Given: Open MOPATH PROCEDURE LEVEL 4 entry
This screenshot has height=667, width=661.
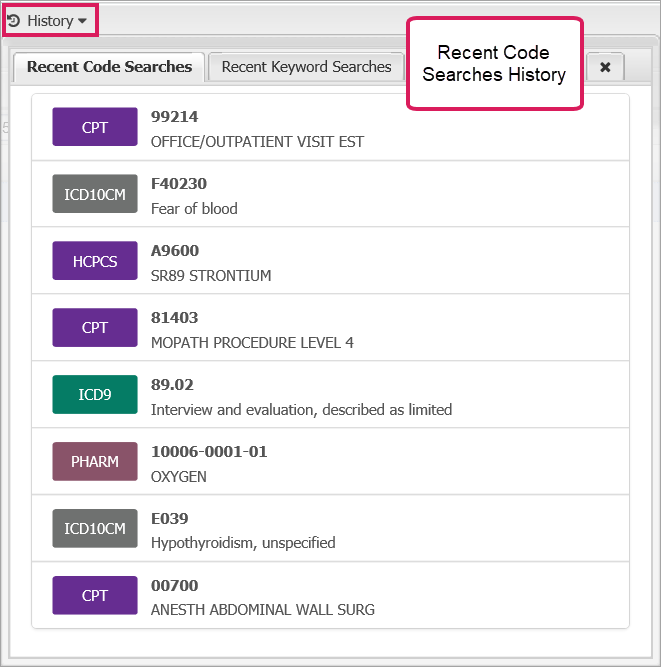Looking at the screenshot, I should click(252, 342).
